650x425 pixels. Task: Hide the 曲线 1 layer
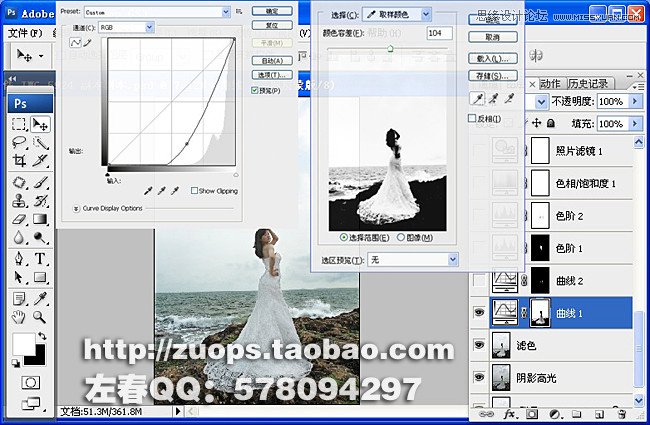pos(479,312)
